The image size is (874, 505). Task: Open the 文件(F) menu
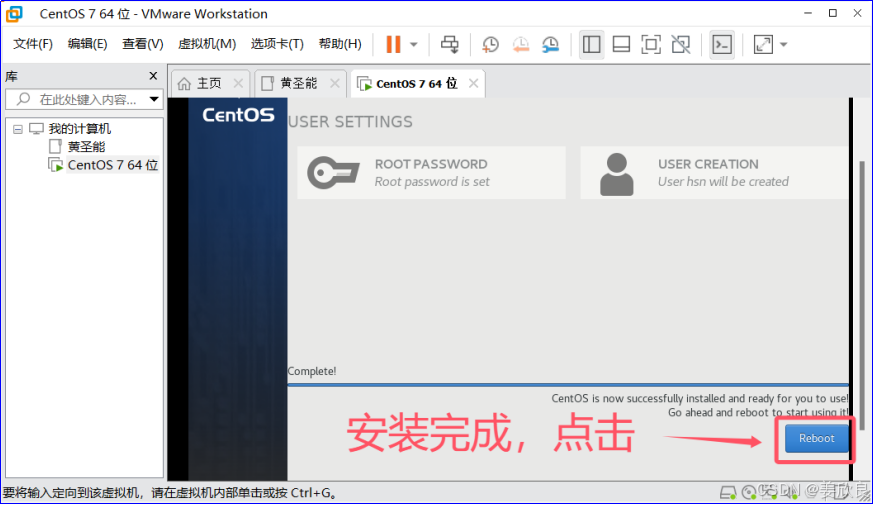point(33,44)
